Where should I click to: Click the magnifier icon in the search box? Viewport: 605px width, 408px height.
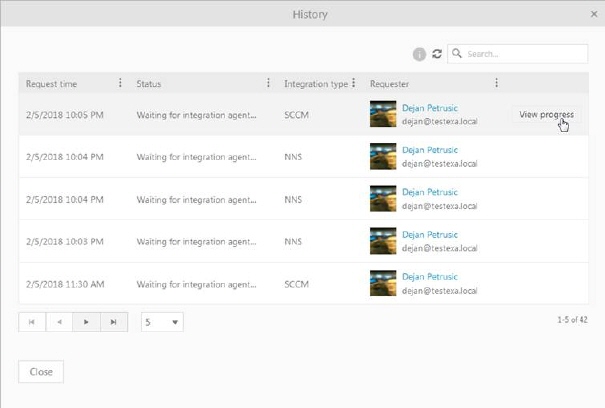457,54
